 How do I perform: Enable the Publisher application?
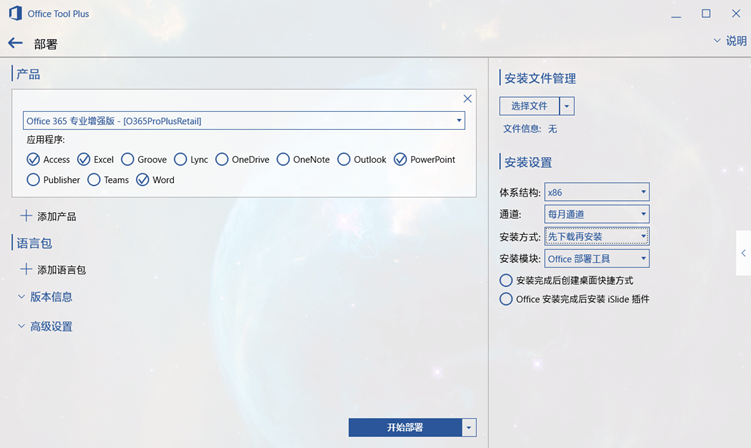coord(33,180)
